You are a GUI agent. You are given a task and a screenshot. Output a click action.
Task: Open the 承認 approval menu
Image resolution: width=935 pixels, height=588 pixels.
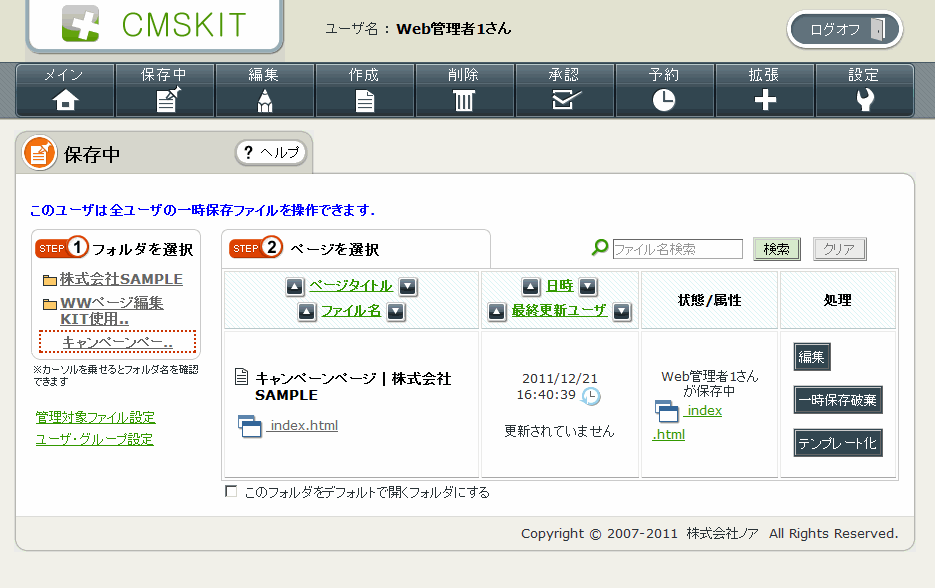[564, 90]
